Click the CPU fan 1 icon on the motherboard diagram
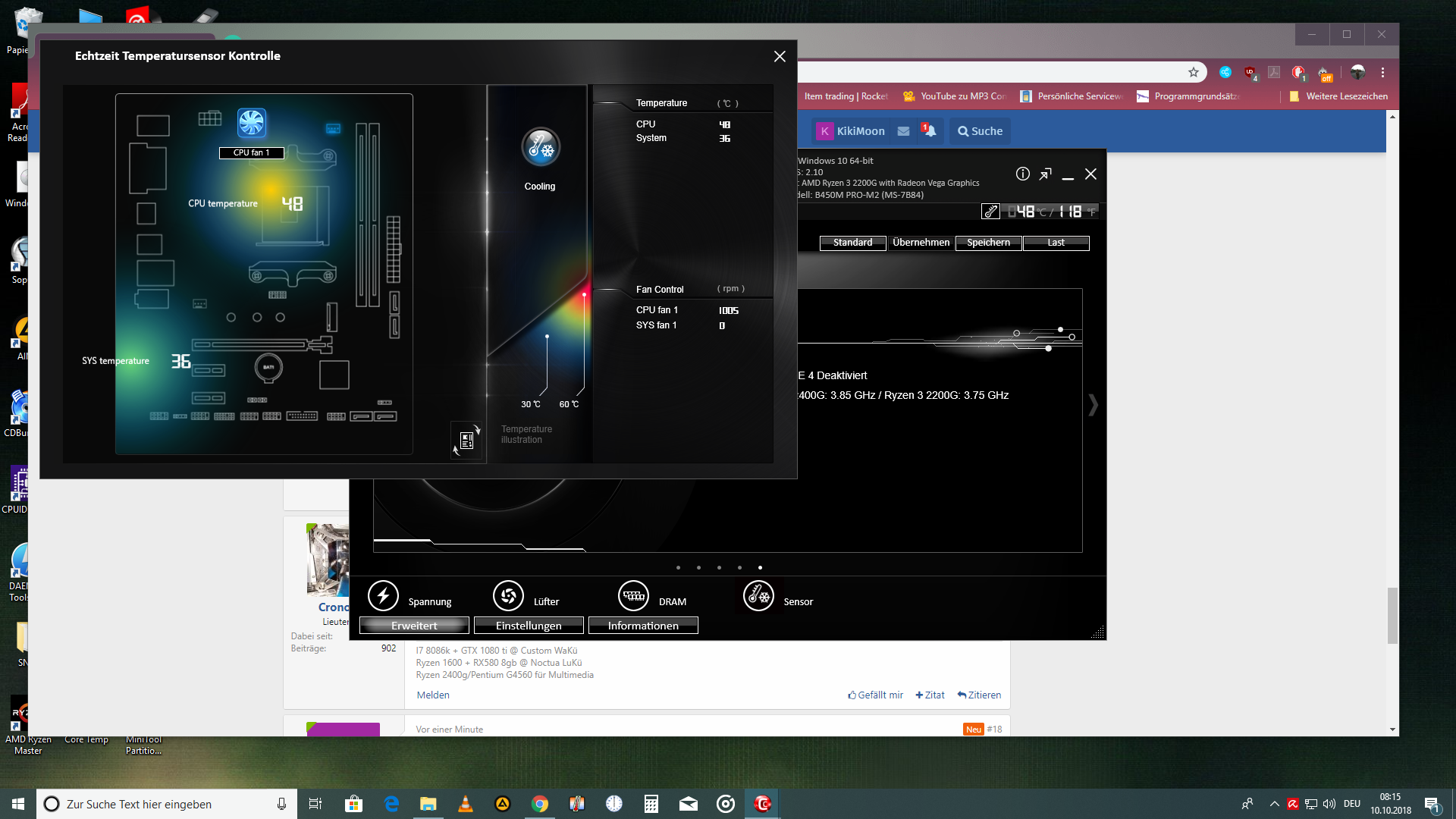This screenshot has width=1456, height=819. (x=250, y=123)
